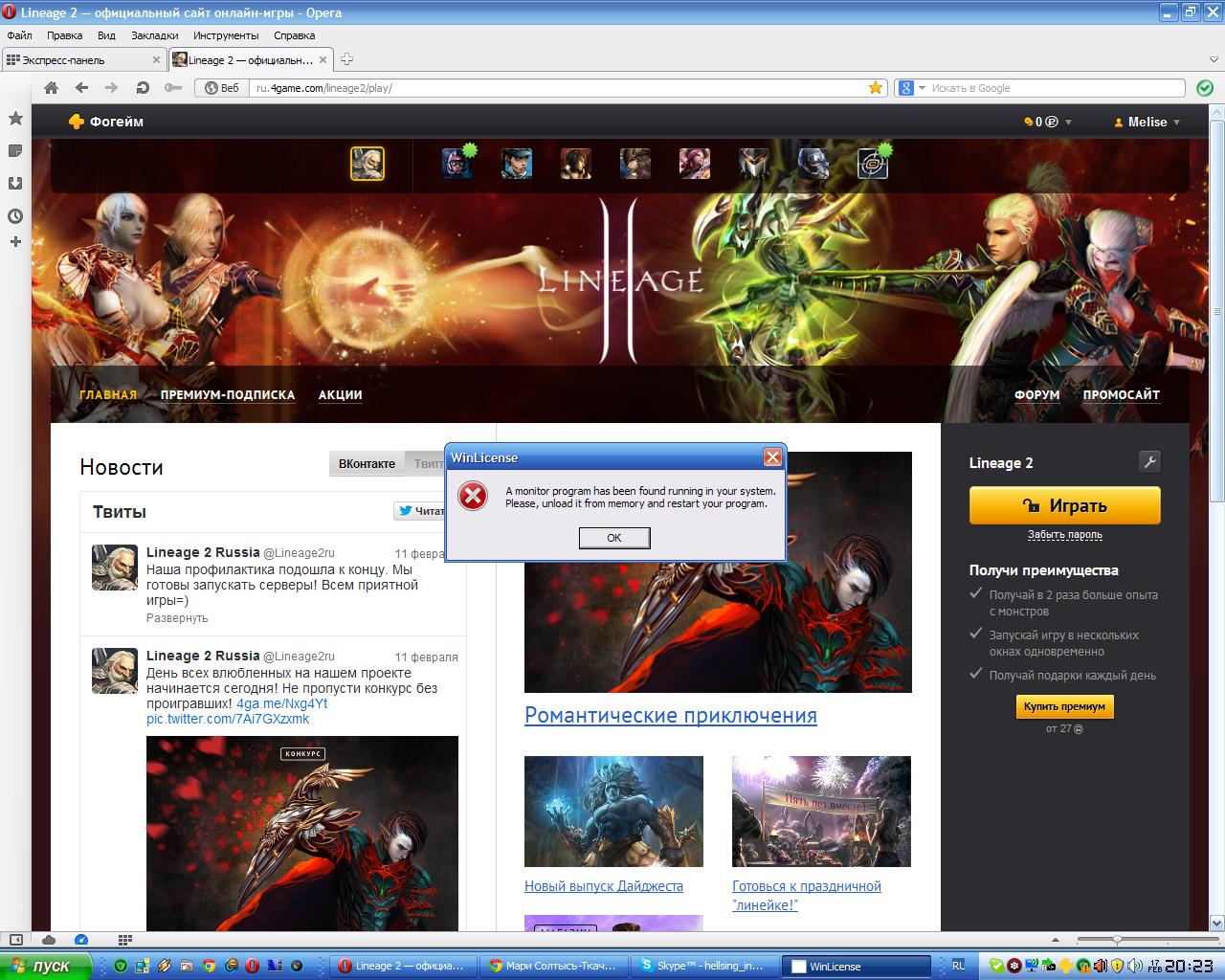This screenshot has height=980, width=1225.
Task: Visit the ФОРУМ link
Action: pos(1037,394)
